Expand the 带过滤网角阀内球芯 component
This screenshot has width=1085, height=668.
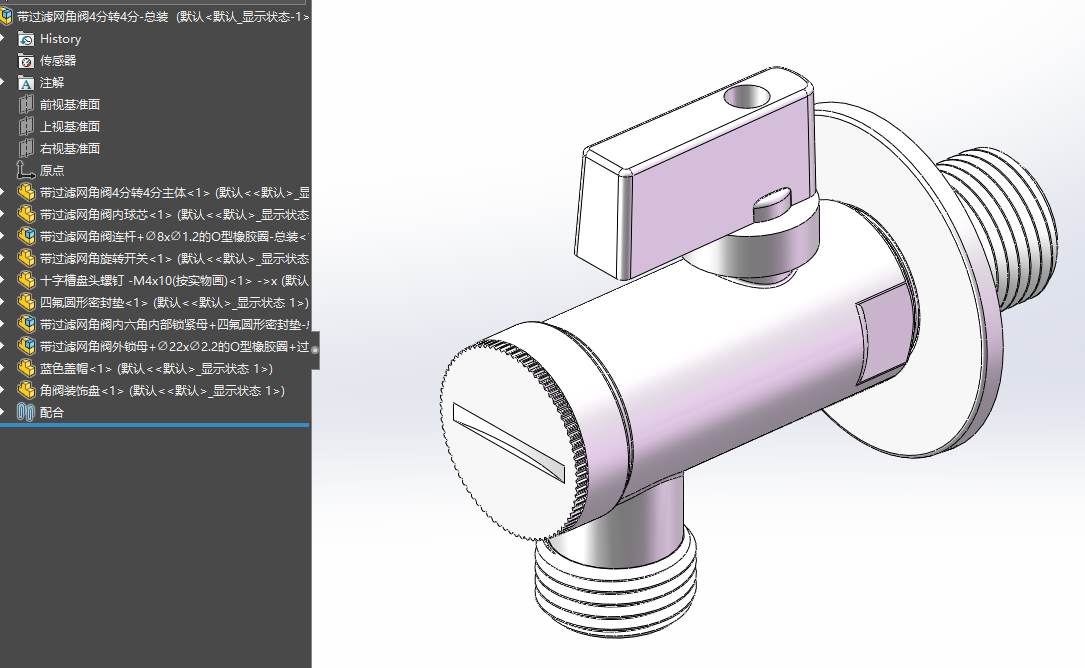[3, 215]
